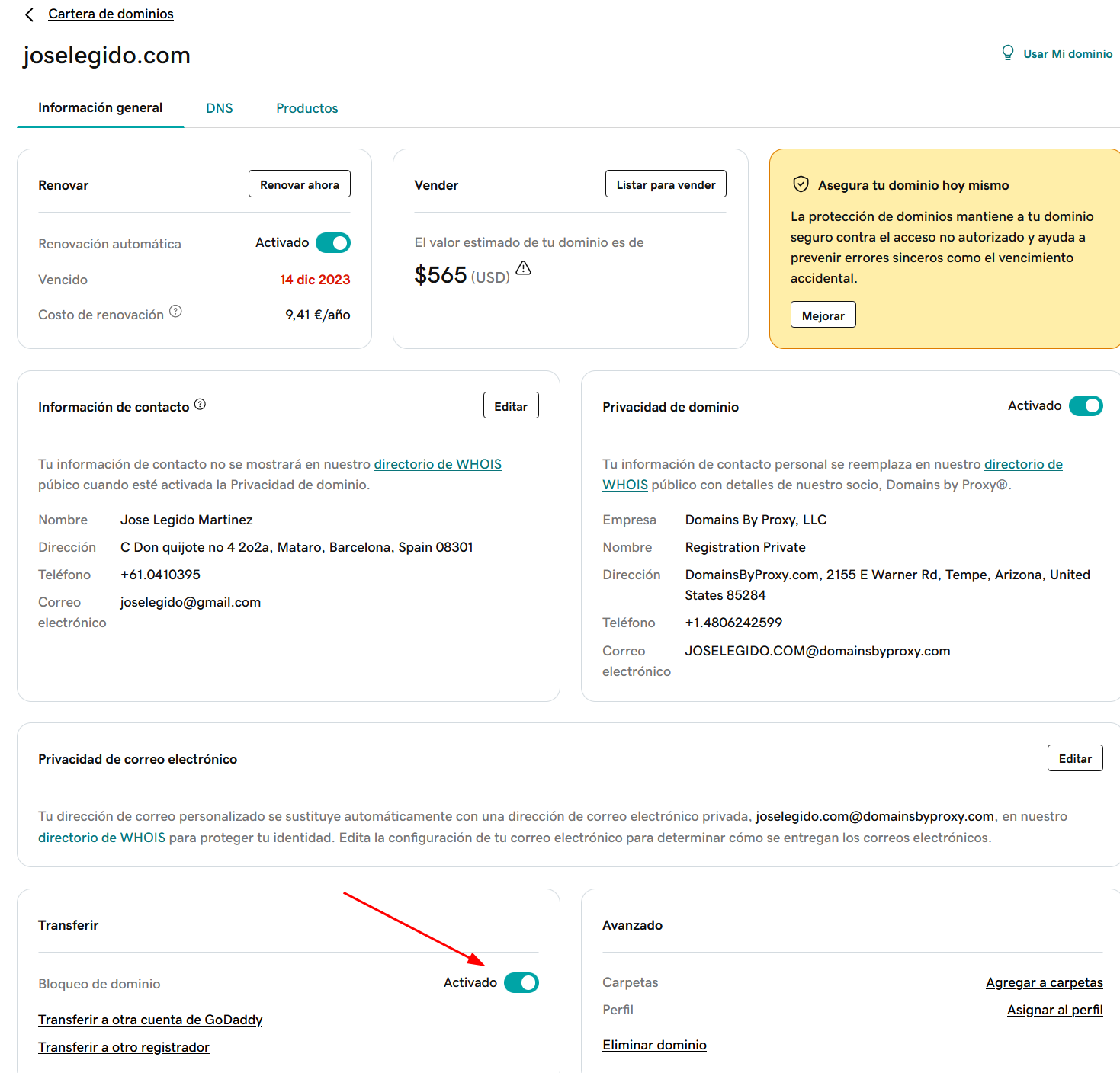Click help icon beside Información de contacto
Viewport: 1120px width, 1073px height.
pos(200,404)
